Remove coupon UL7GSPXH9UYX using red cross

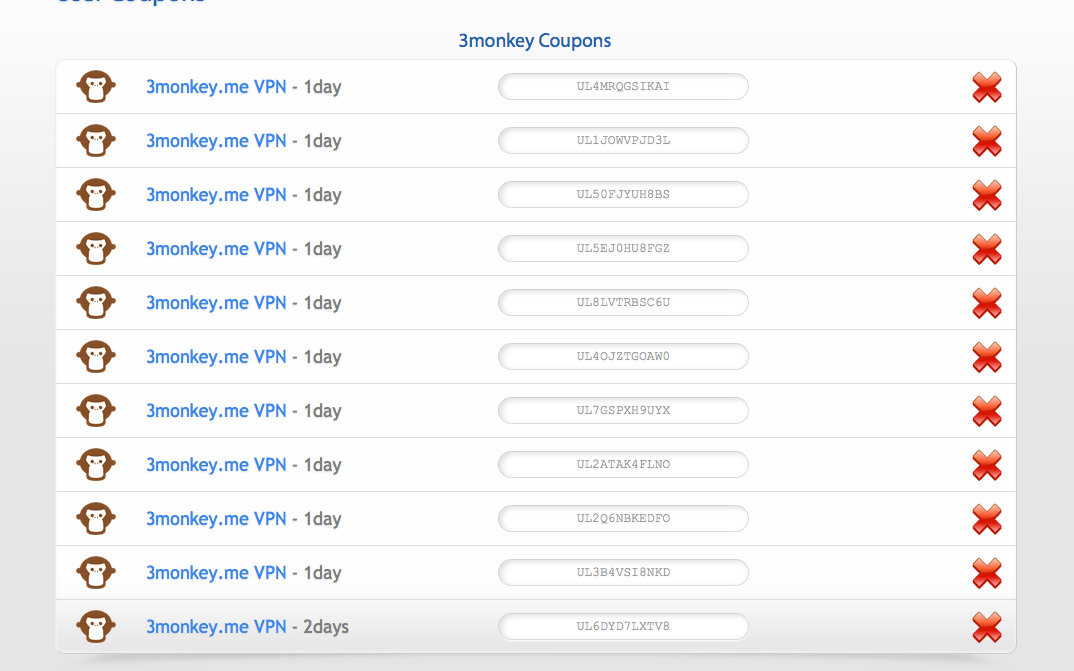pos(986,411)
